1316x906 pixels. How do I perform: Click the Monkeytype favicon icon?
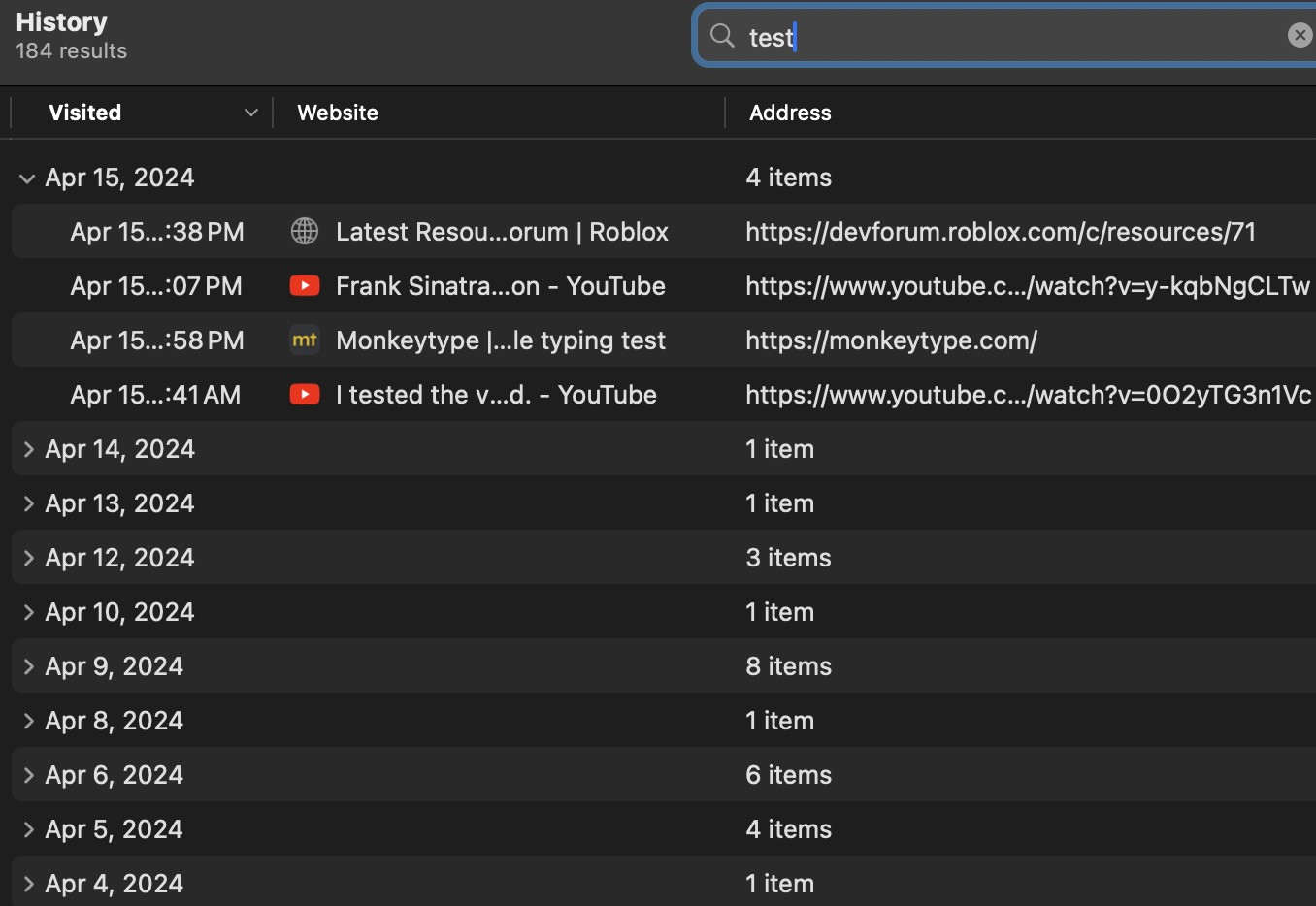coord(305,340)
